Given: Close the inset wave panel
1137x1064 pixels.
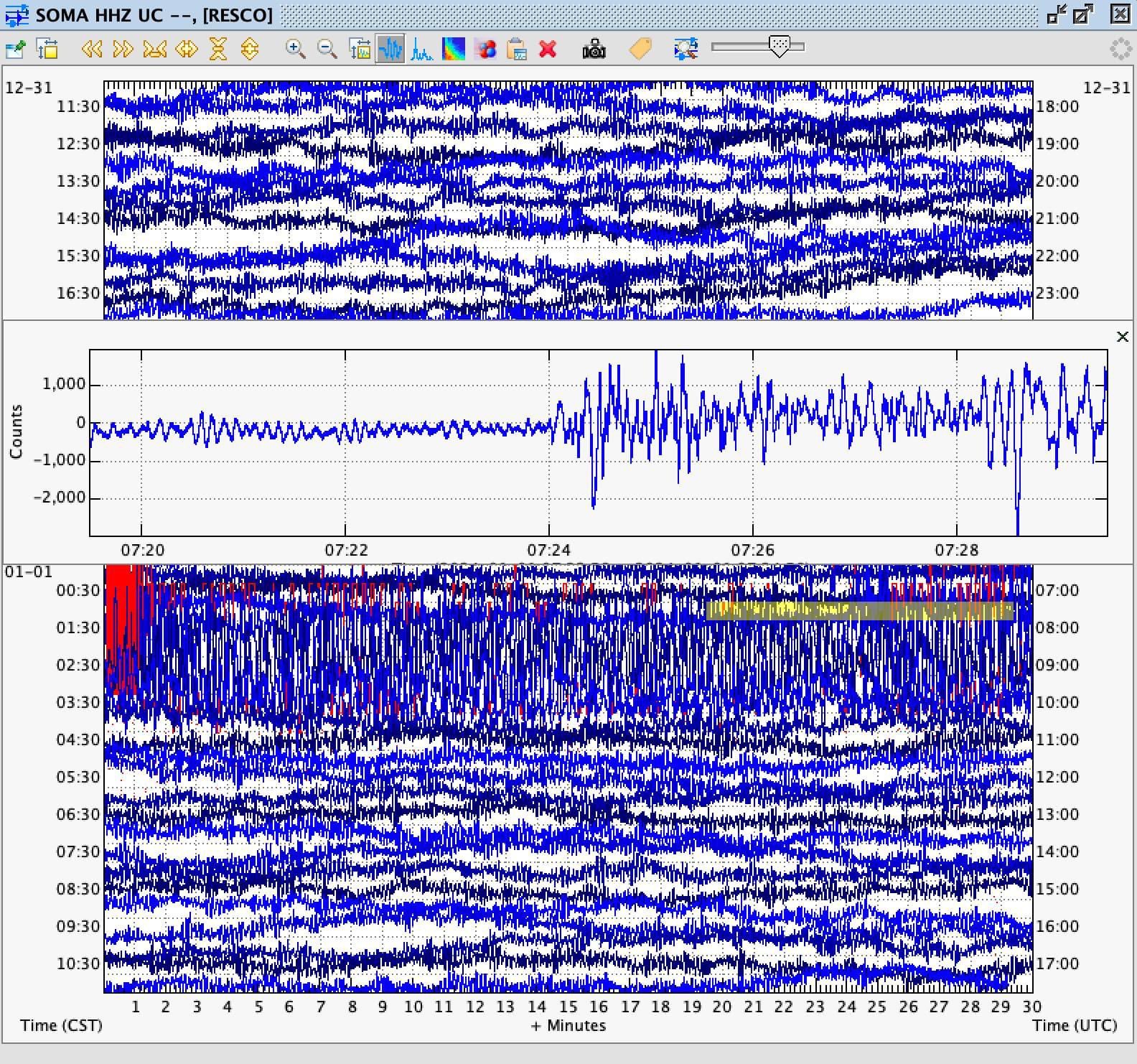Looking at the screenshot, I should click(x=1123, y=337).
